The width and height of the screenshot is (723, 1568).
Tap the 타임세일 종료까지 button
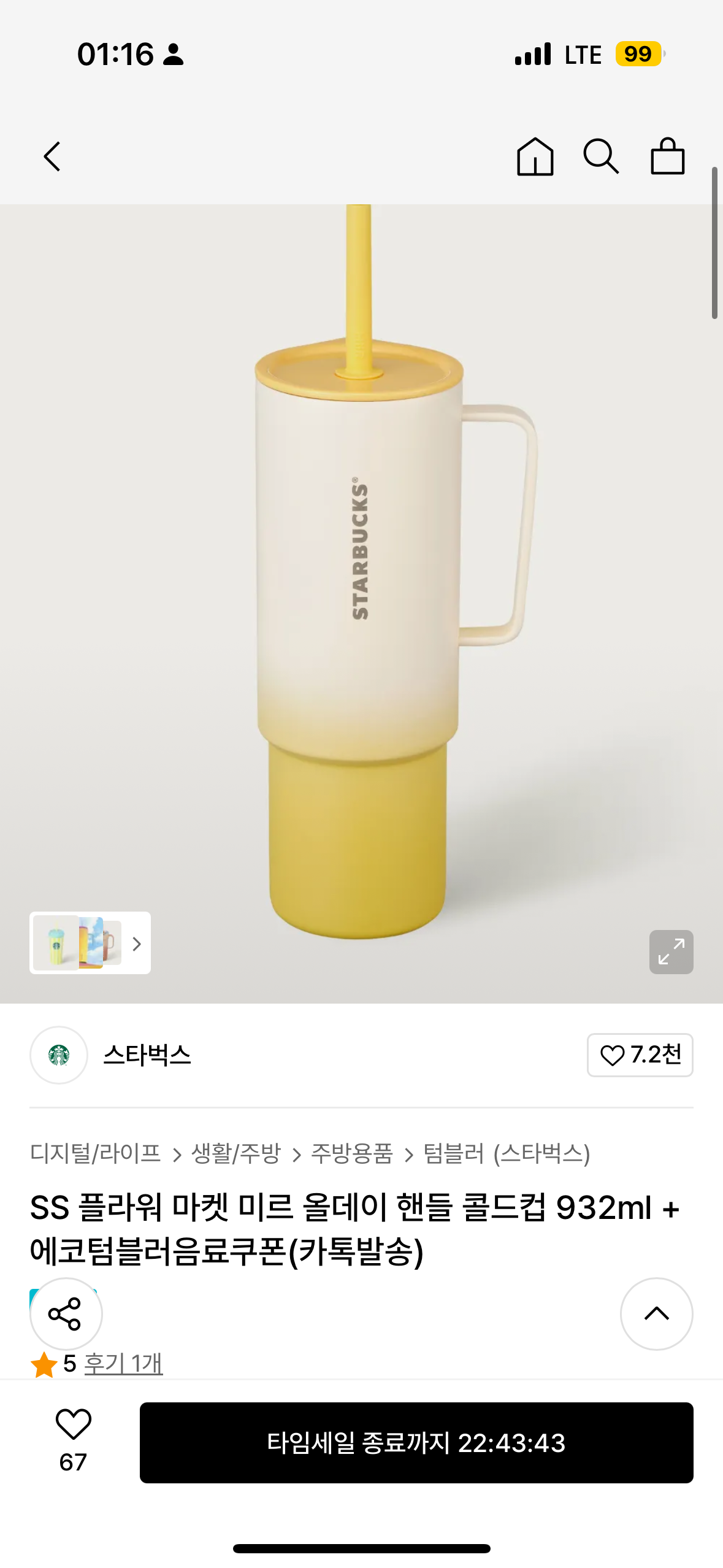[x=416, y=1442]
